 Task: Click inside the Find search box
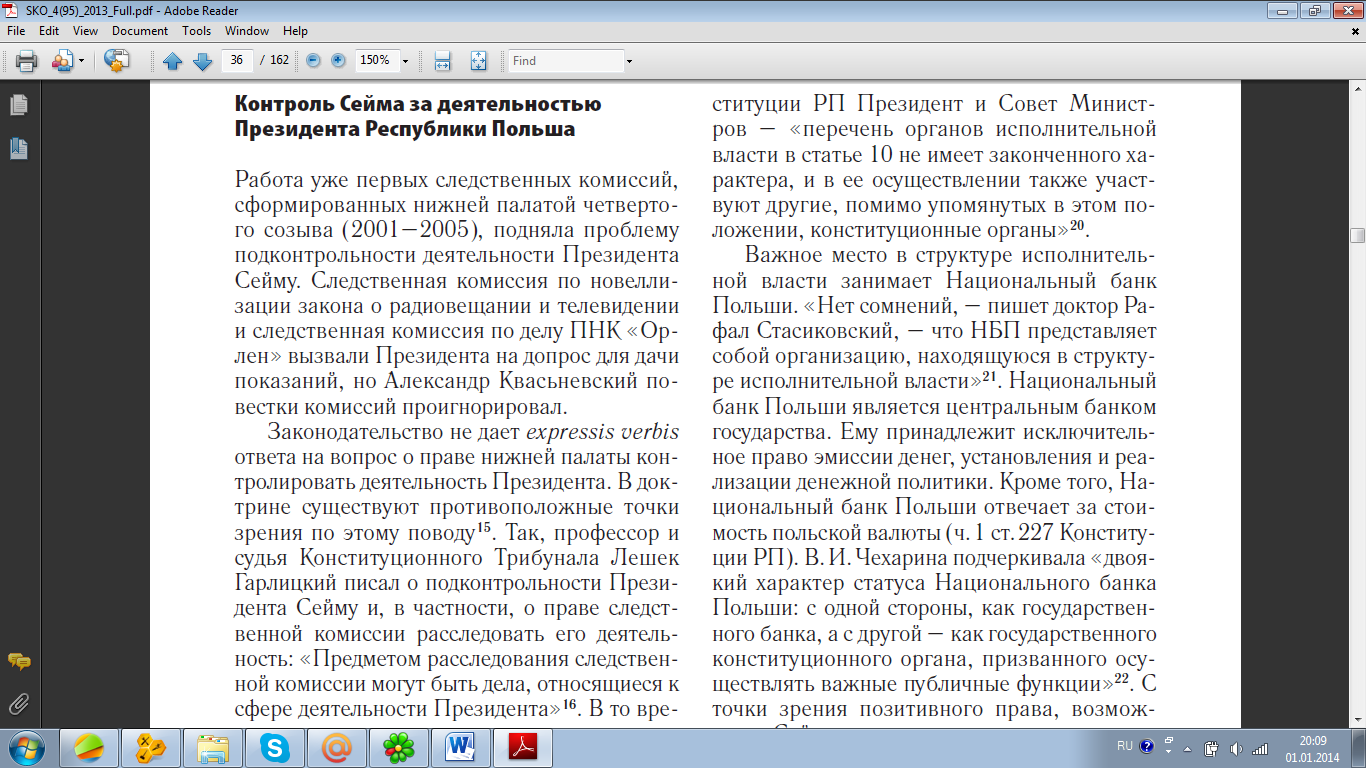[x=565, y=61]
